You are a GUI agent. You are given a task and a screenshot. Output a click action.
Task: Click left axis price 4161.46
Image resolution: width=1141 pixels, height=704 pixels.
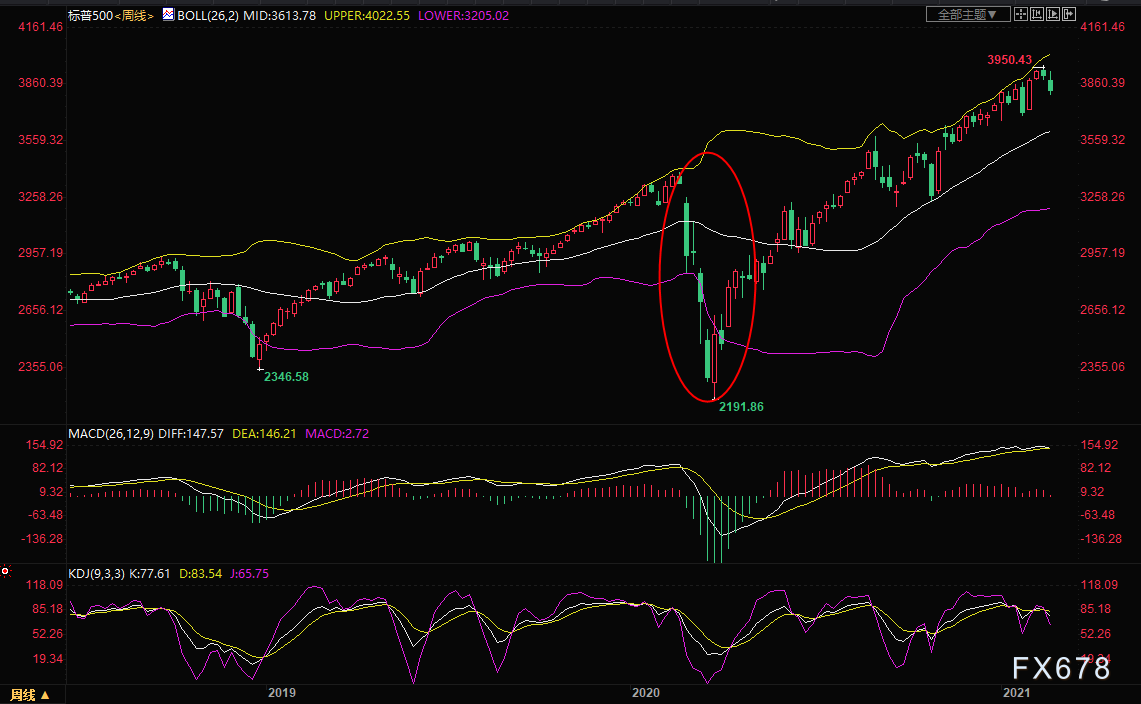pyautogui.click(x=41, y=27)
